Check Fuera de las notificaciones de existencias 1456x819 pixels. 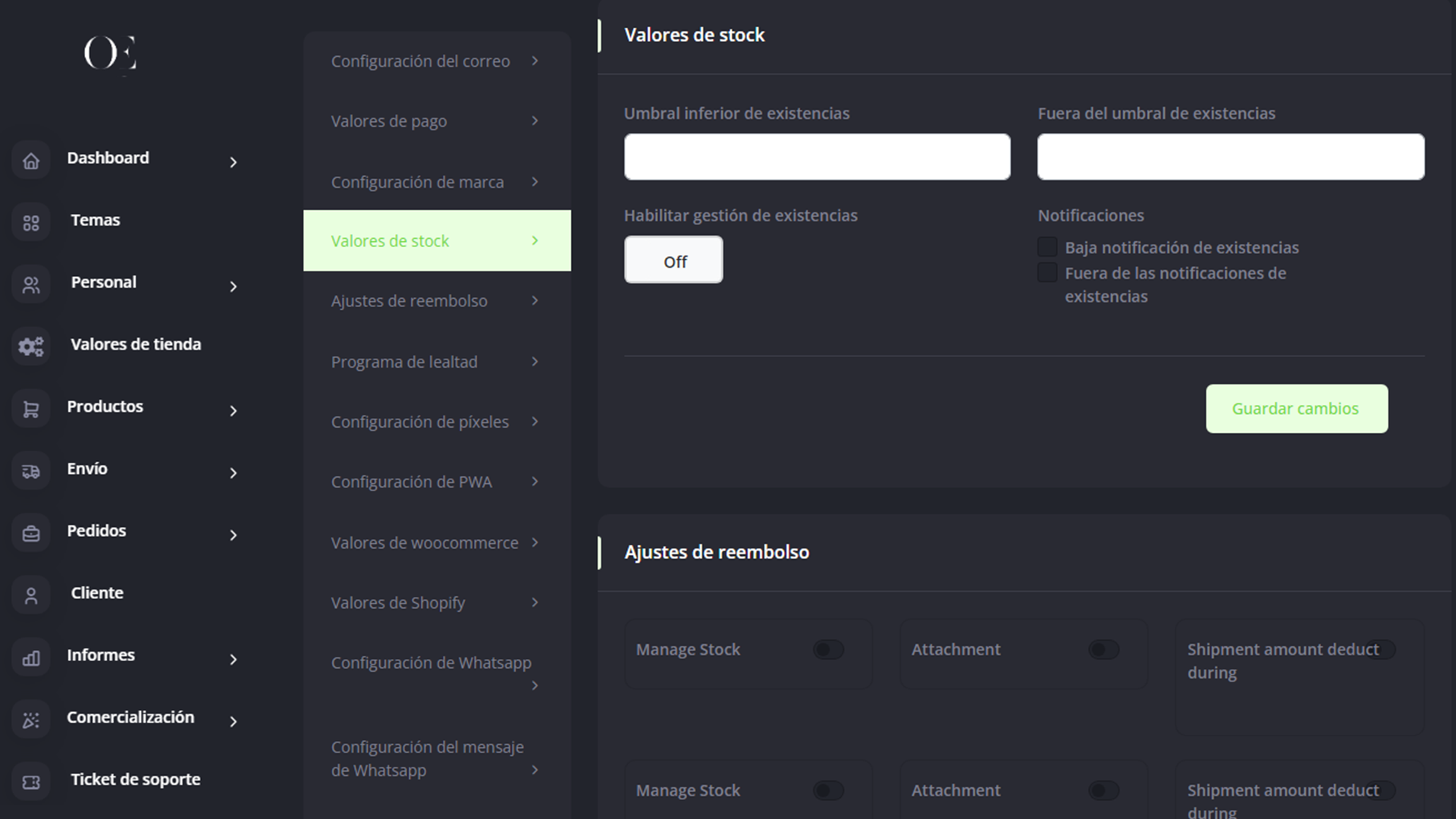point(1047,273)
